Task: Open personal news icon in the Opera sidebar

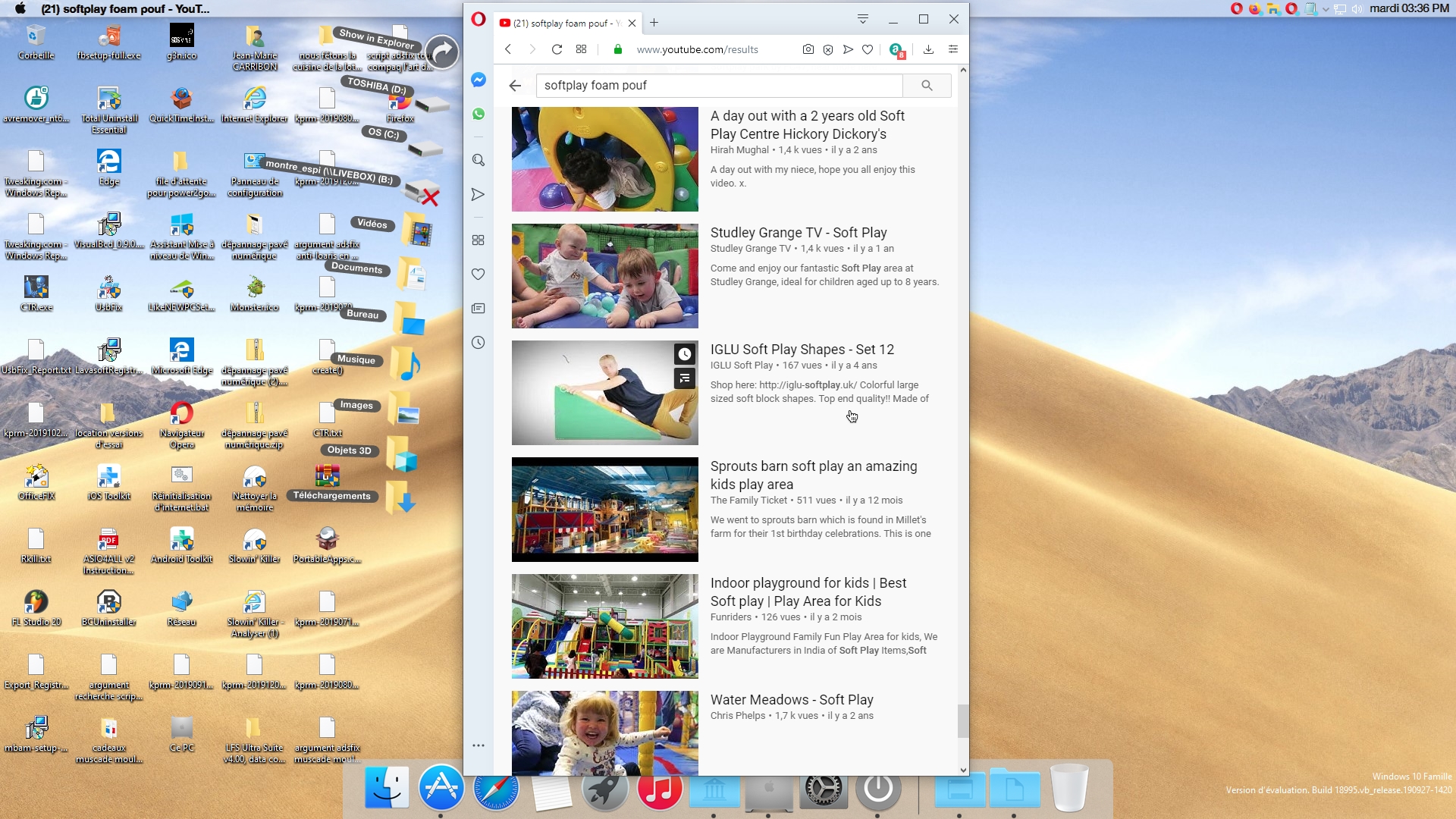Action: [478, 308]
